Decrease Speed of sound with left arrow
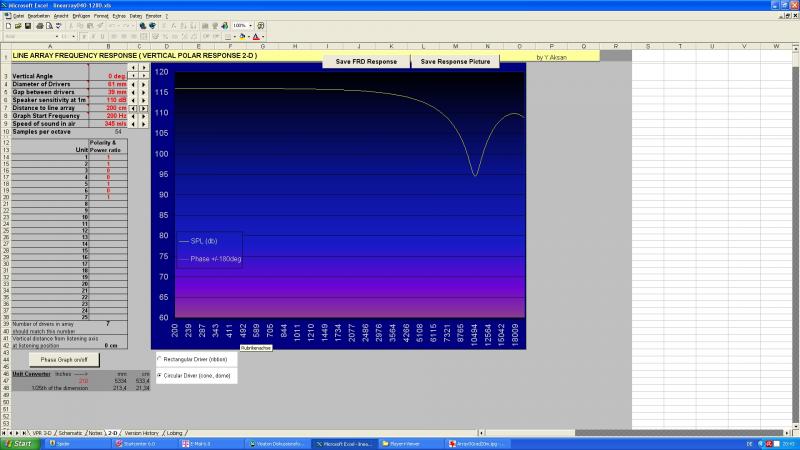Image resolution: width=800 pixels, height=450 pixels. coord(134,123)
